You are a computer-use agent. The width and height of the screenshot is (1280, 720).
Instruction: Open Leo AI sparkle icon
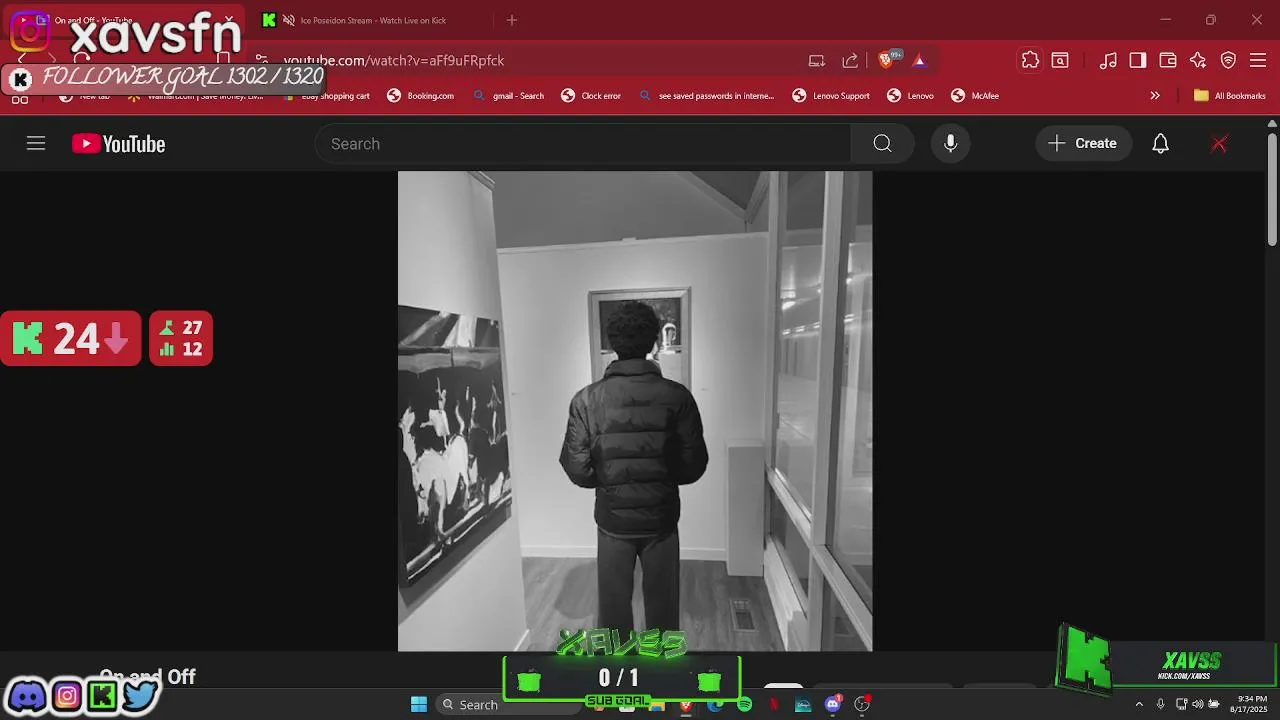tap(1198, 61)
